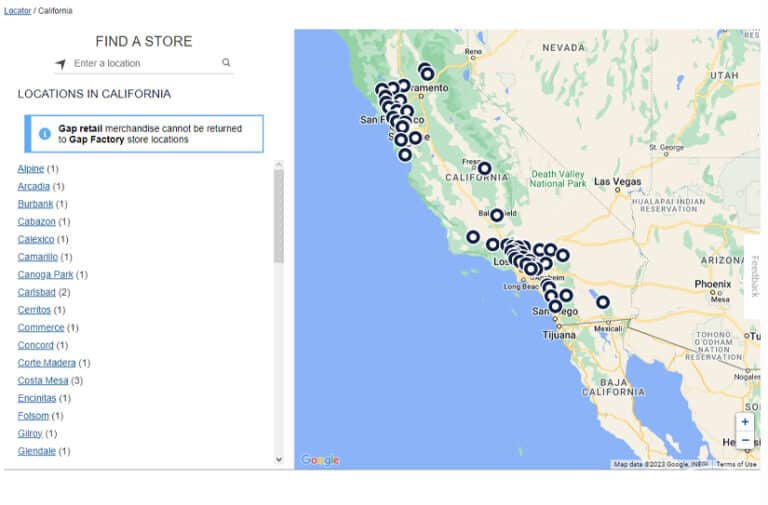This screenshot has width=768, height=505.
Task: Open the map Terms of Use link
Action: 736,464
